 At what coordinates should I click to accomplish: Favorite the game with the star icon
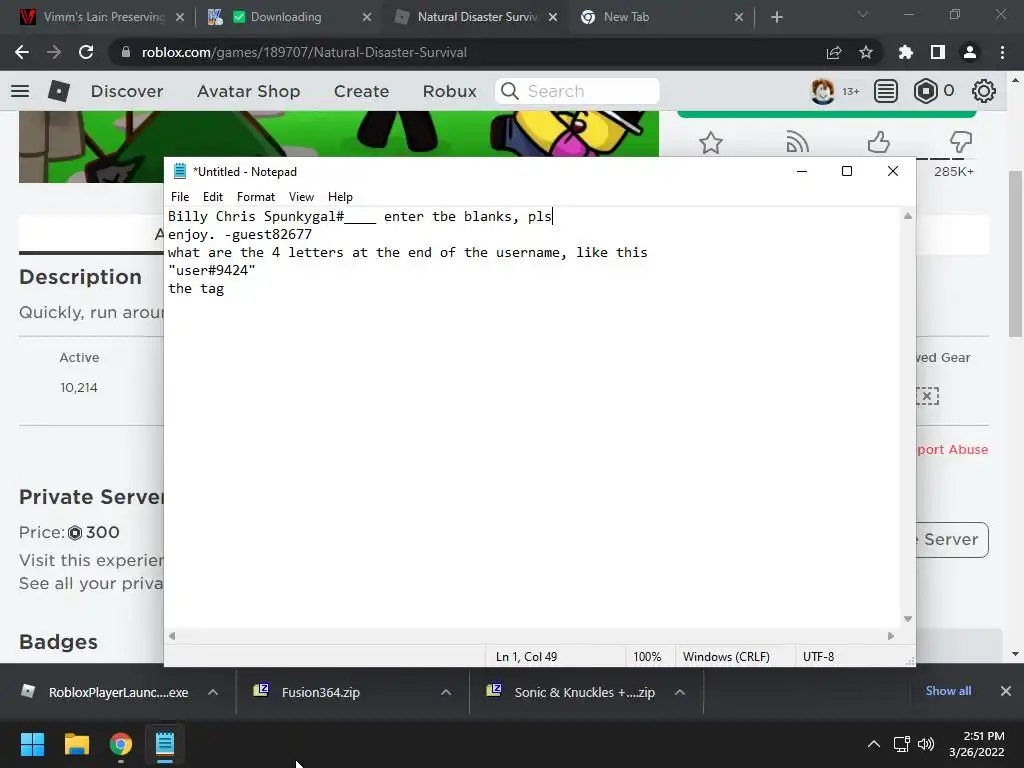711,142
